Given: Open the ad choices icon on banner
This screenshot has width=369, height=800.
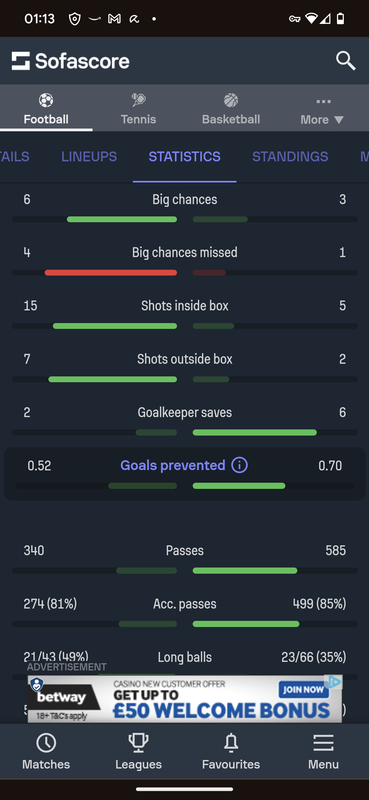Looking at the screenshot, I should coord(334,682).
